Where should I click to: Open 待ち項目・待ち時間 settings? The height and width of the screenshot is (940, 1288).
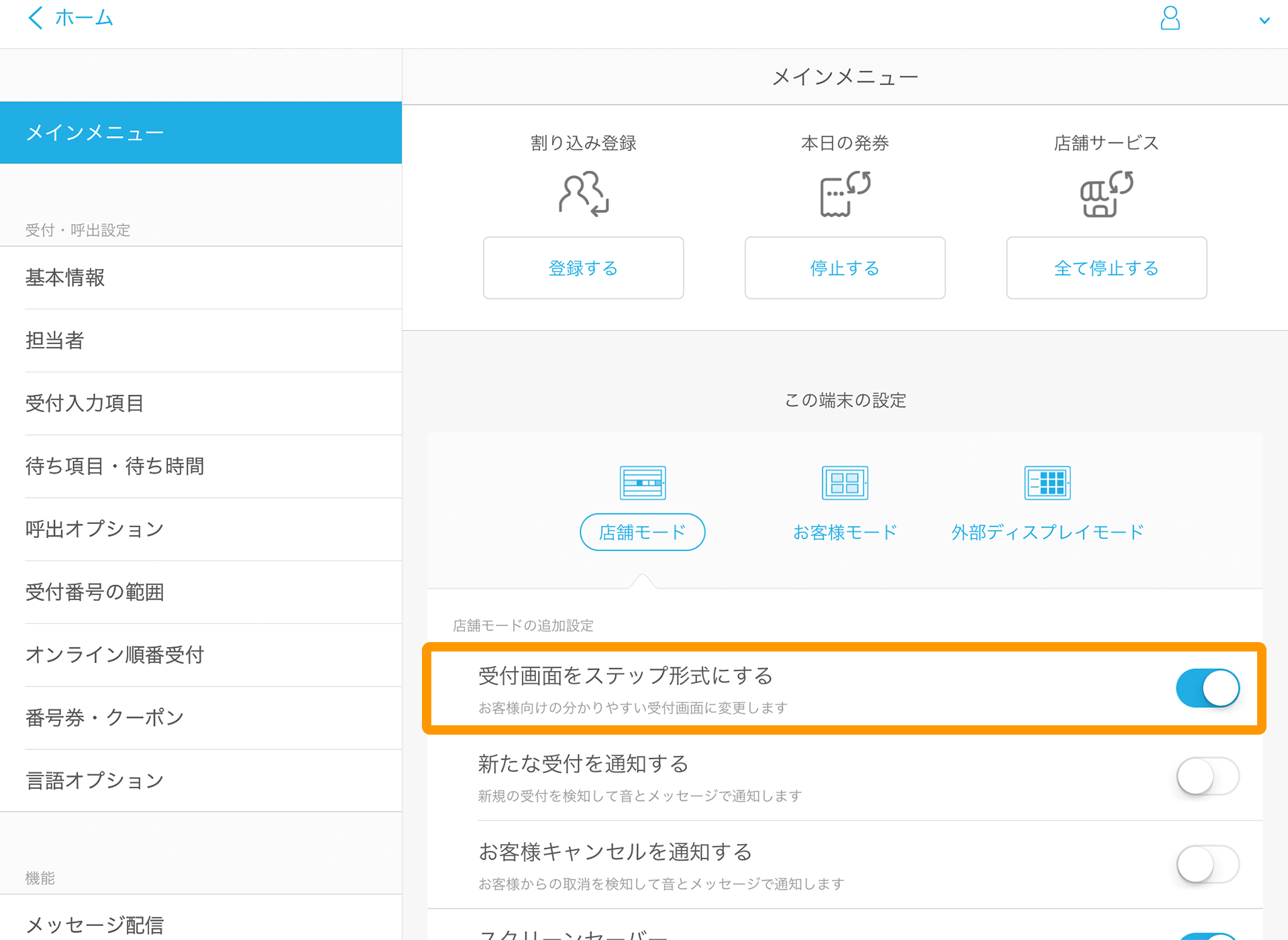[201, 466]
